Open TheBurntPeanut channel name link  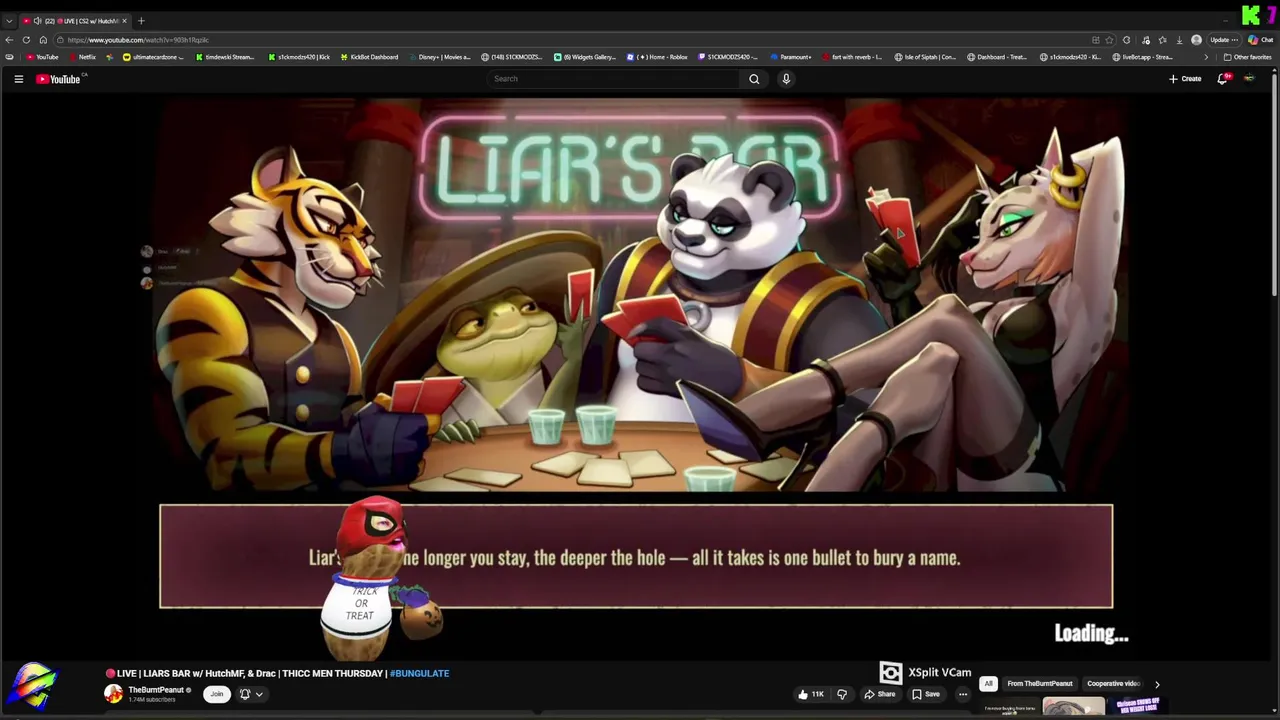click(x=156, y=690)
